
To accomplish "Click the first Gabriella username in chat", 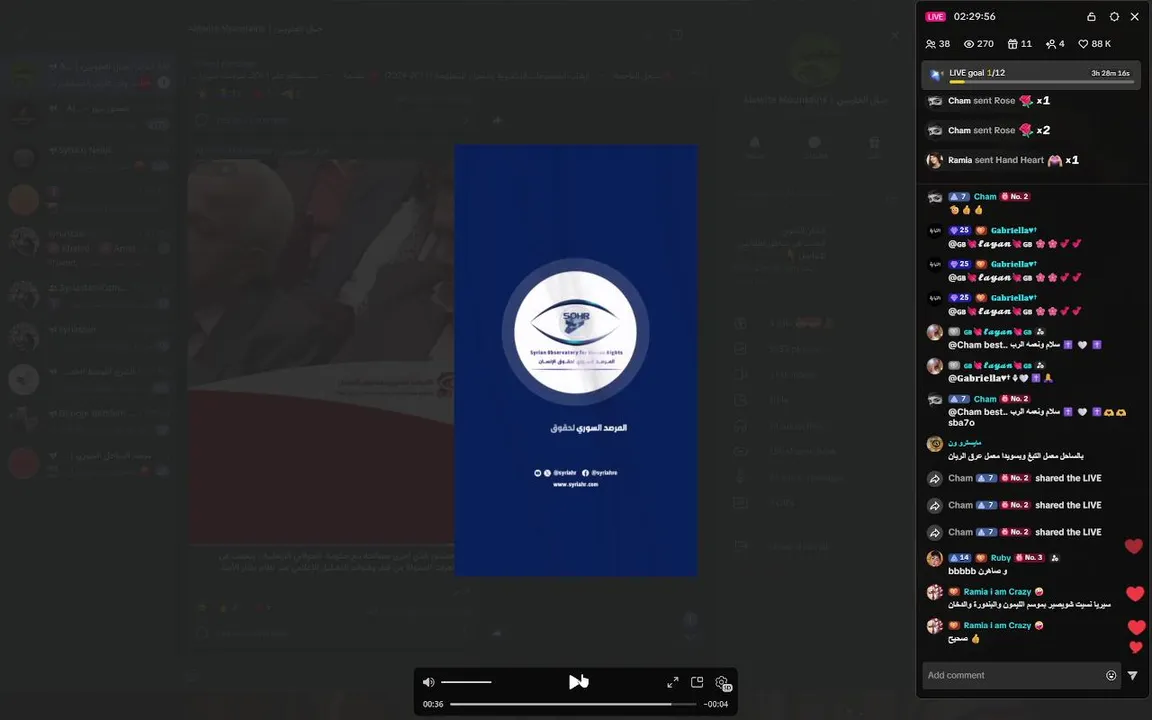I will (x=1013, y=230).
